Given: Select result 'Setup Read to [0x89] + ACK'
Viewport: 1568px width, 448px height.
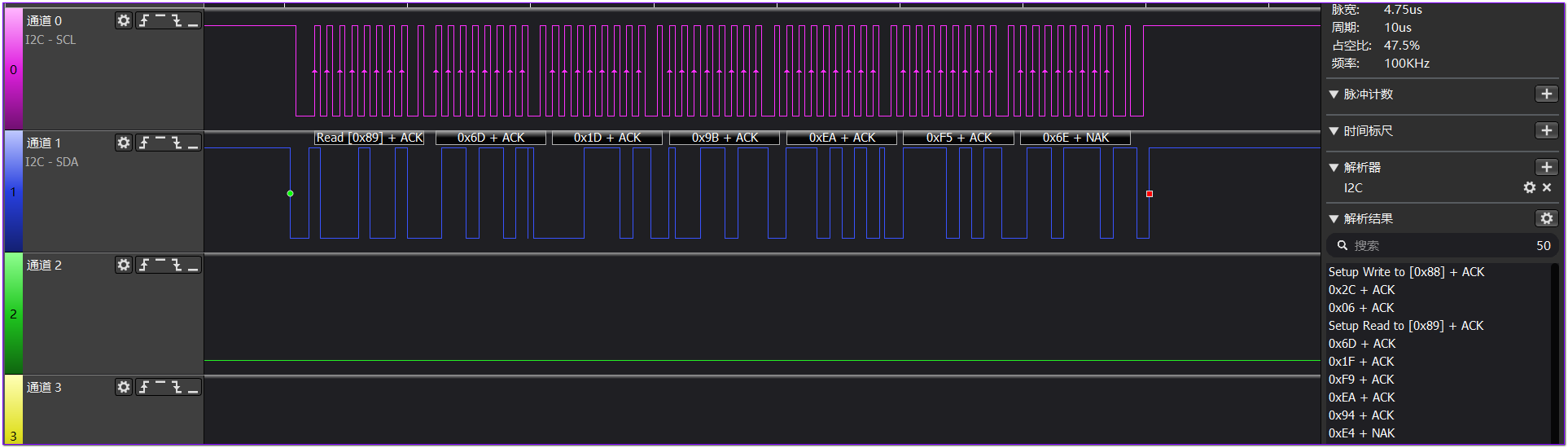Looking at the screenshot, I should coord(1406,326).
